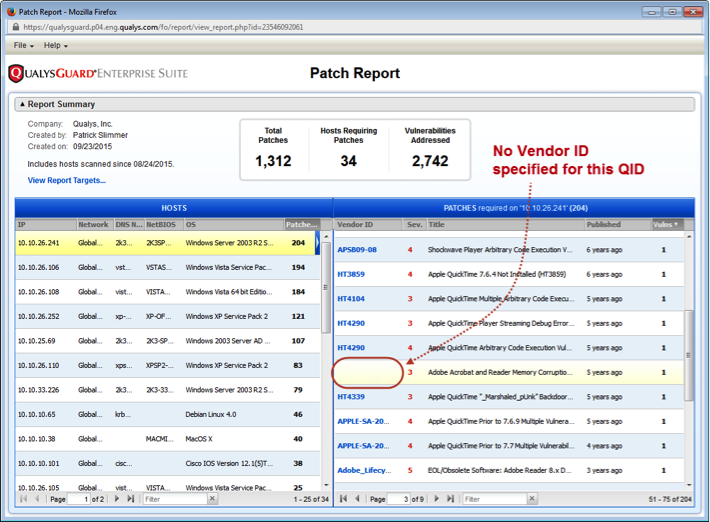Collapse the Report Summary section
710x522 pixels.
coord(22,104)
